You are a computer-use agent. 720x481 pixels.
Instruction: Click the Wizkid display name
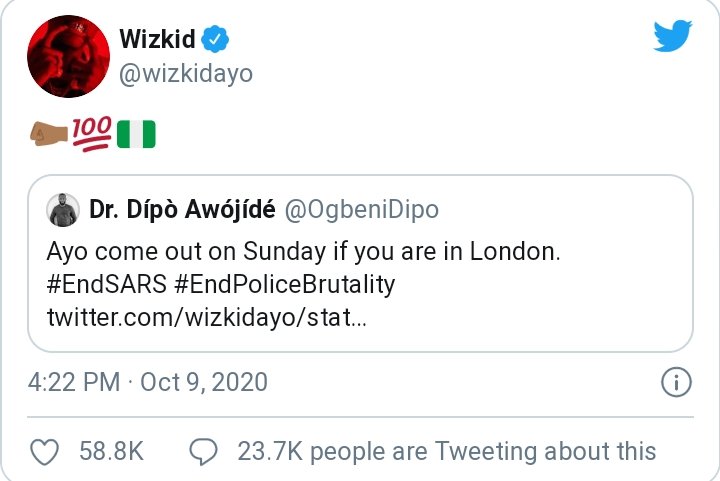(x=157, y=40)
